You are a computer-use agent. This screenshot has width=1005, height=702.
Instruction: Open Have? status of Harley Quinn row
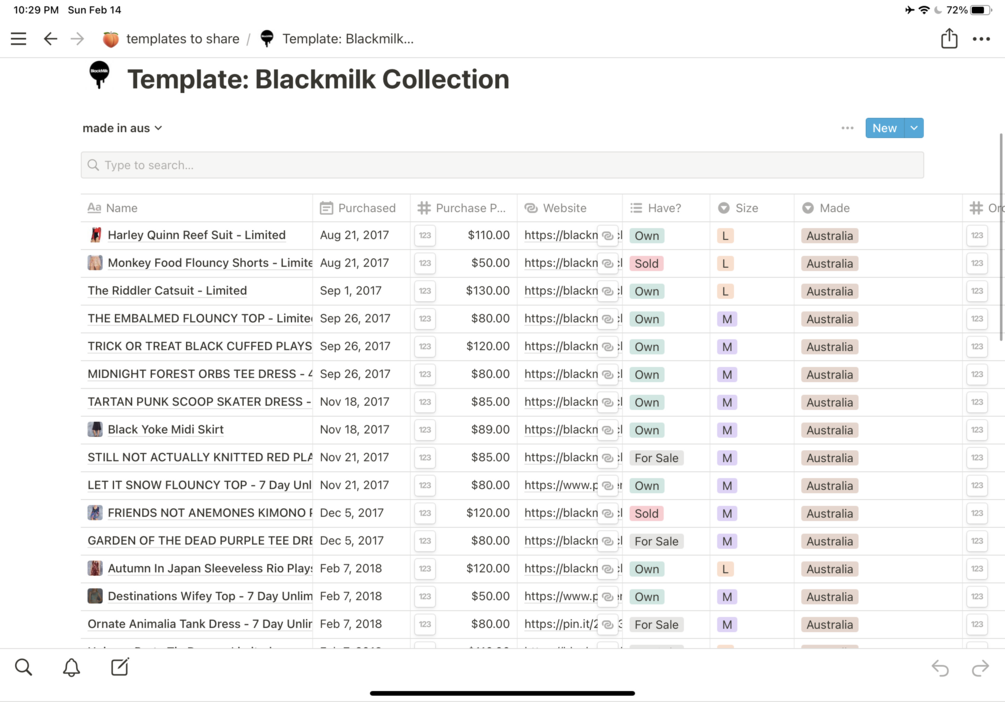[647, 236]
